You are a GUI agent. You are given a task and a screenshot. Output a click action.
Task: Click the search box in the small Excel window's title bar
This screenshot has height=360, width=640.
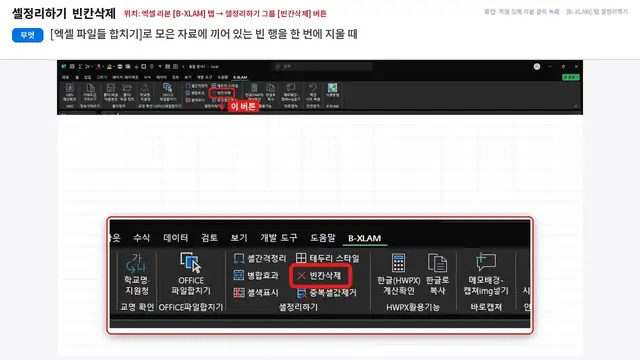322,66
